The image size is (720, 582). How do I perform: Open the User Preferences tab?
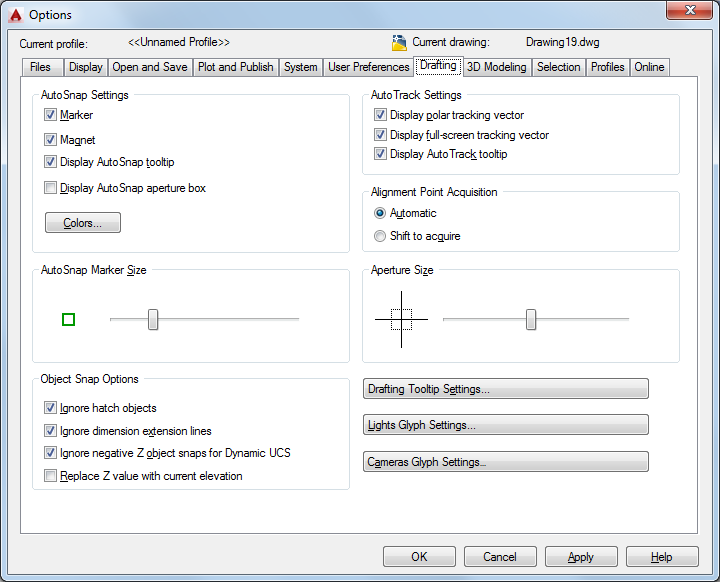tap(368, 67)
